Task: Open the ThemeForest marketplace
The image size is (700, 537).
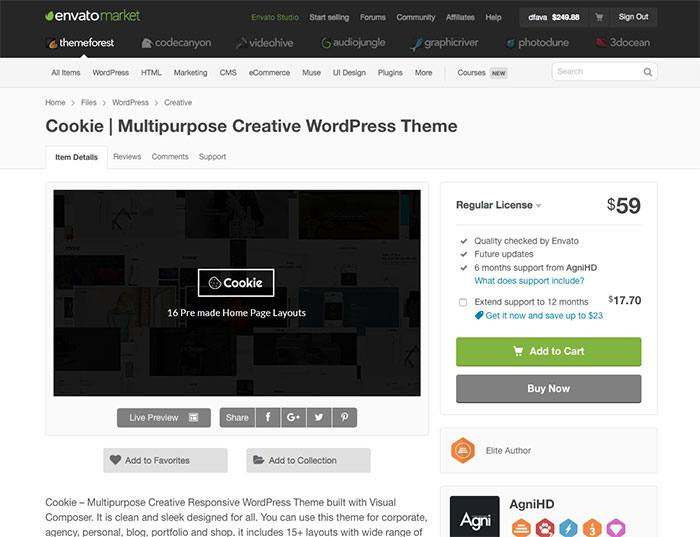Action: [x=80, y=43]
